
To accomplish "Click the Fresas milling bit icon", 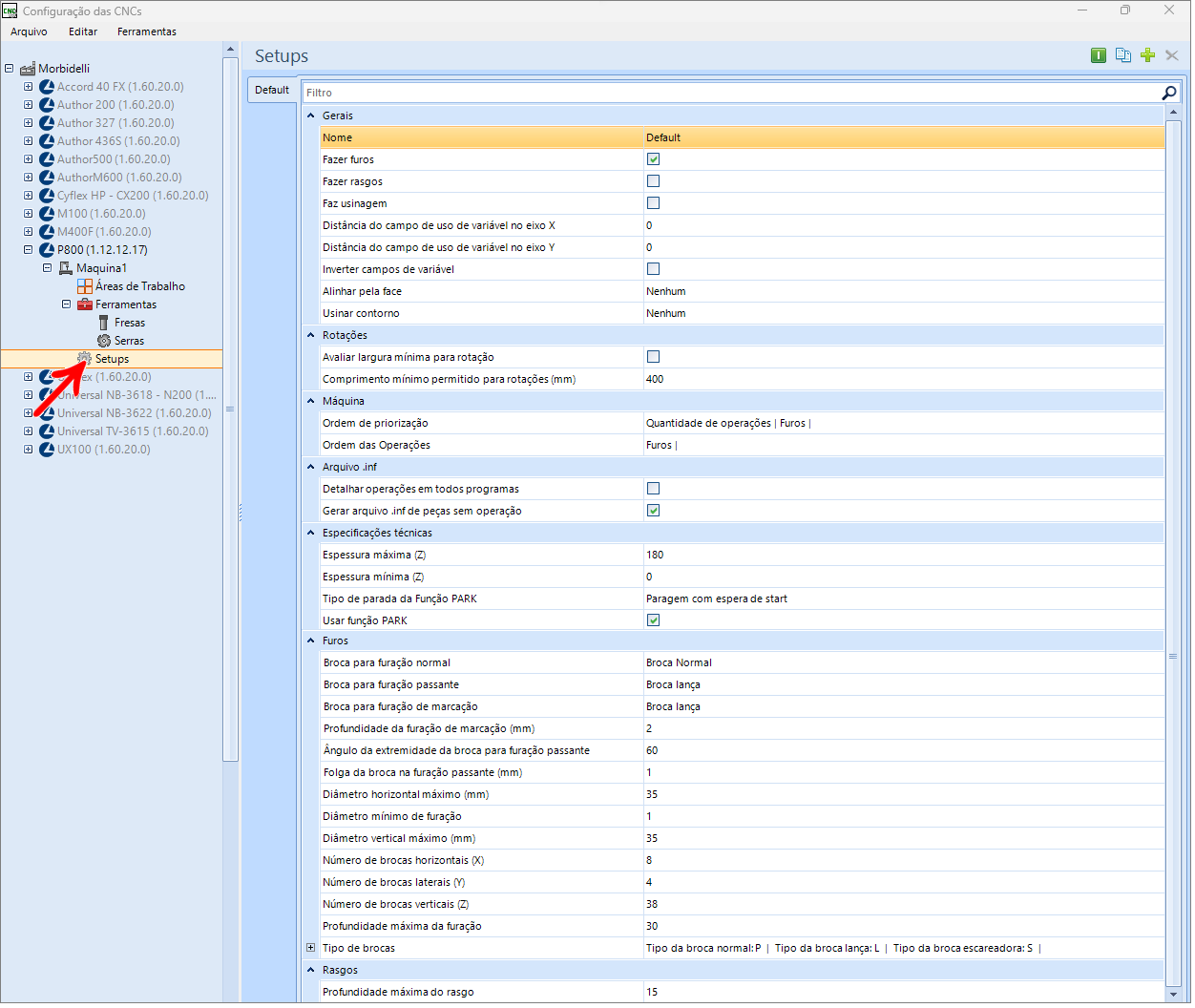I will [x=104, y=323].
